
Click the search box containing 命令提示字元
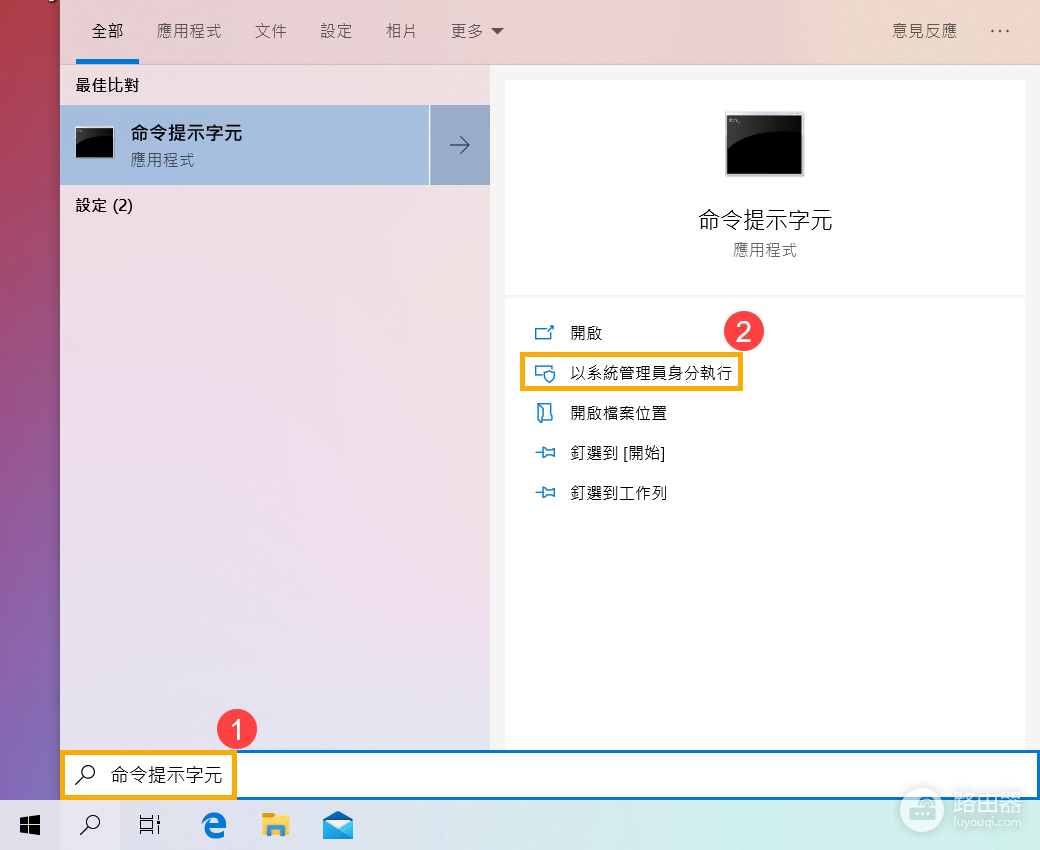(x=549, y=774)
